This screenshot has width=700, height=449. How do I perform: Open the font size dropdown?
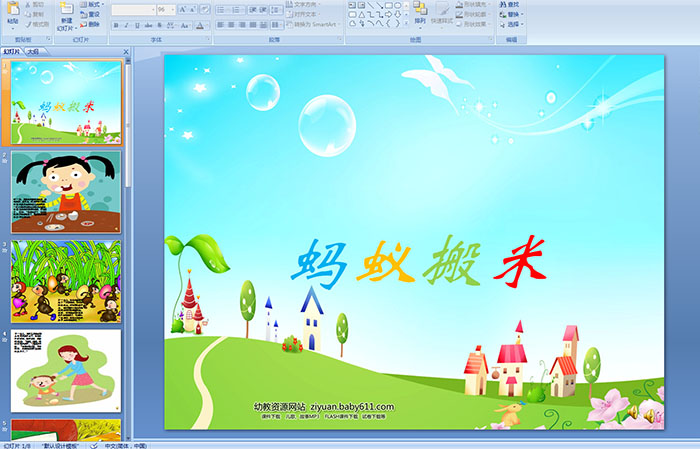pos(172,9)
